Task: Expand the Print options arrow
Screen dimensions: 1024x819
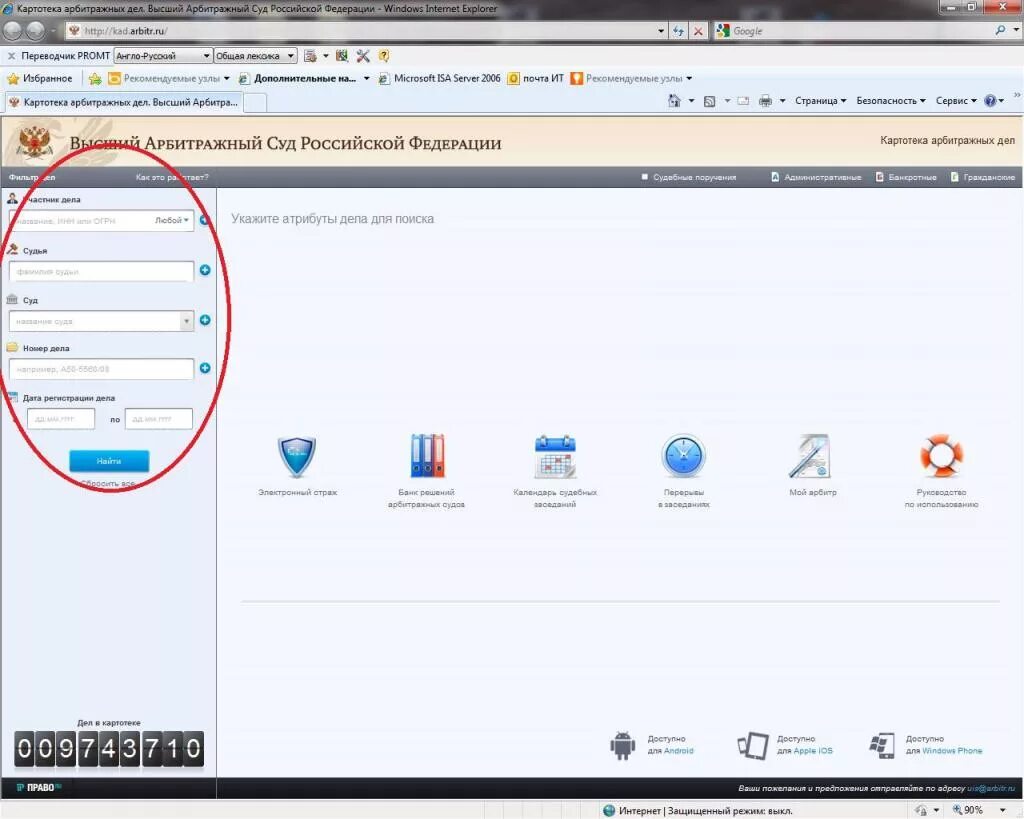Action: click(782, 101)
